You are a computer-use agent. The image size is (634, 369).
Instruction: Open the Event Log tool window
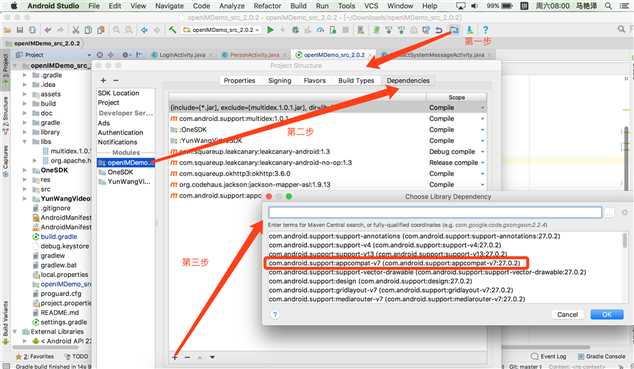(549, 356)
